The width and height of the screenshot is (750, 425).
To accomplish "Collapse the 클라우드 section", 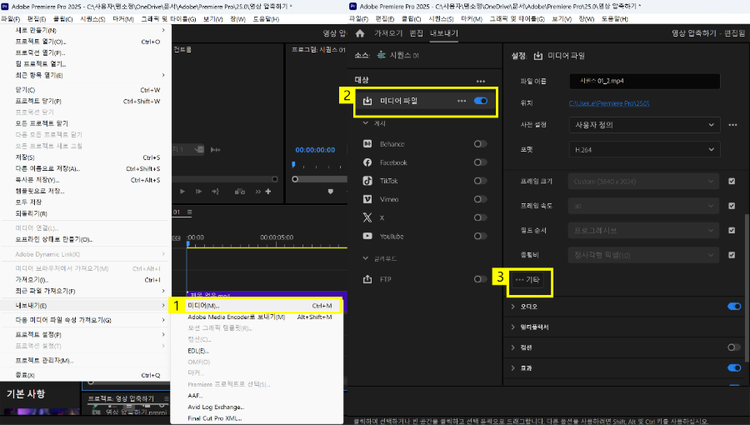I will (x=365, y=258).
